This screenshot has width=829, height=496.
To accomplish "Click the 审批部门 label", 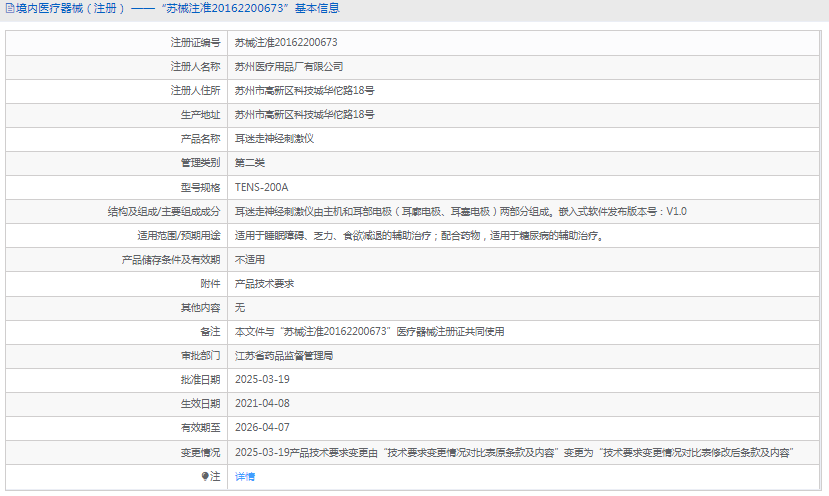I will (200, 356).
